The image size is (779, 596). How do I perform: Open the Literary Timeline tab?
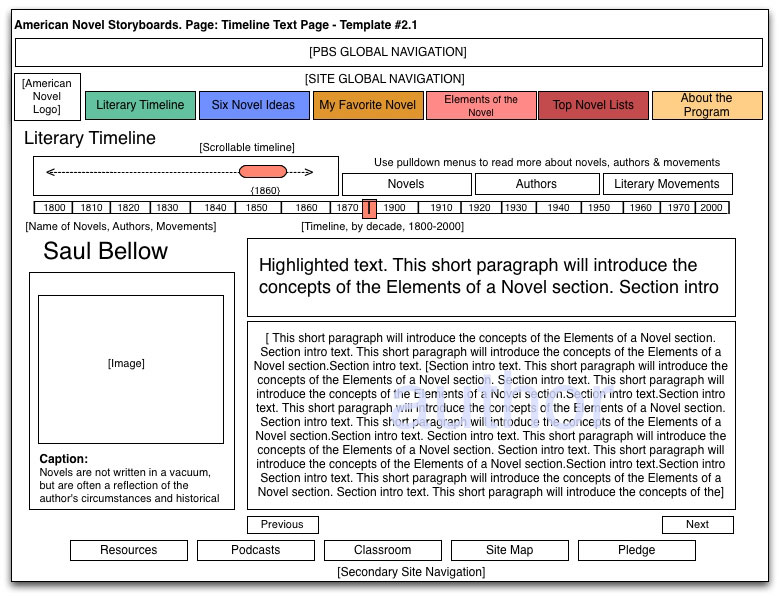click(x=140, y=105)
